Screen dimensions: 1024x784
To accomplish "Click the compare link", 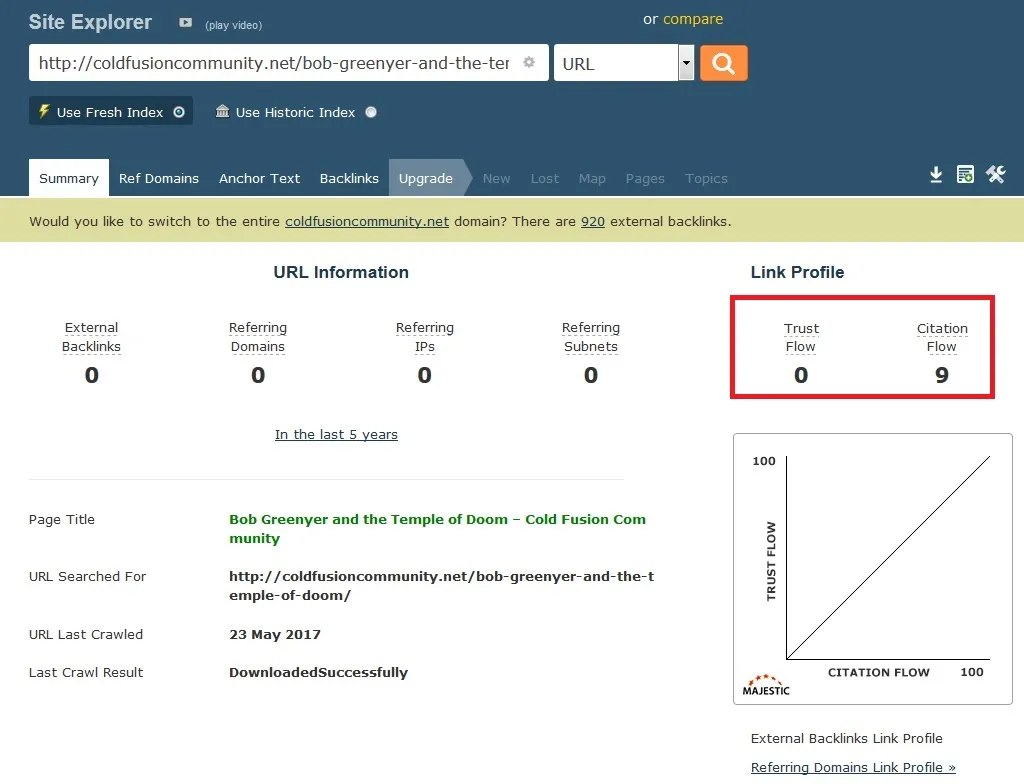I will [693, 19].
